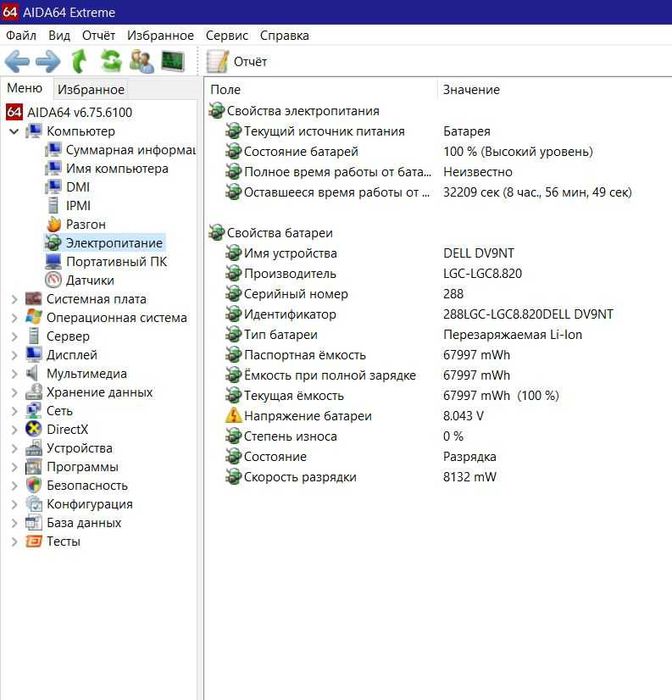Open the users icon in the toolbar
This screenshot has width=672, height=700.
(x=142, y=62)
